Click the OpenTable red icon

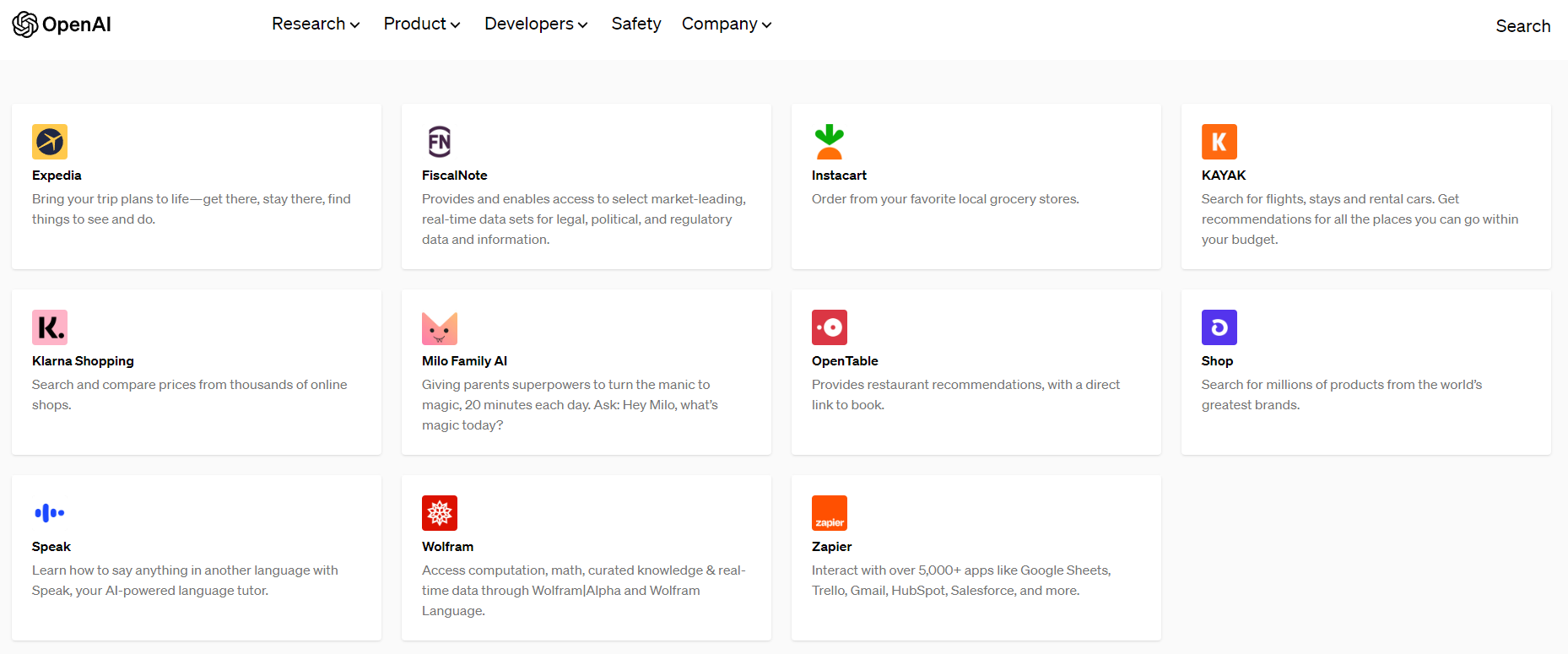(830, 327)
